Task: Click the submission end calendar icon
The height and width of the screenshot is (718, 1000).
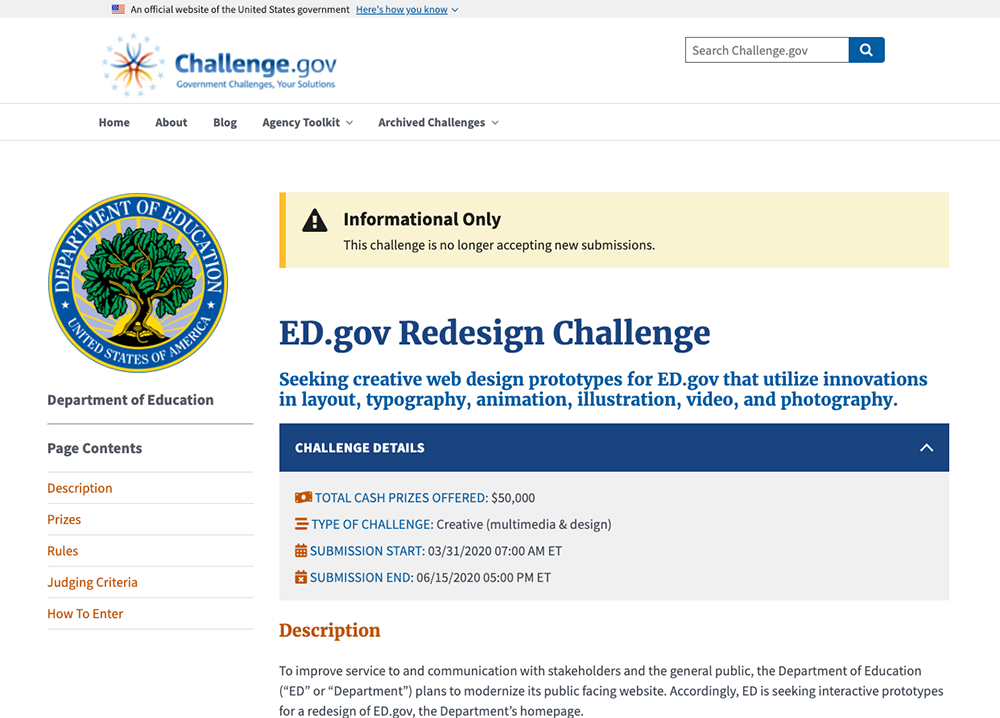Action: pos(301,577)
